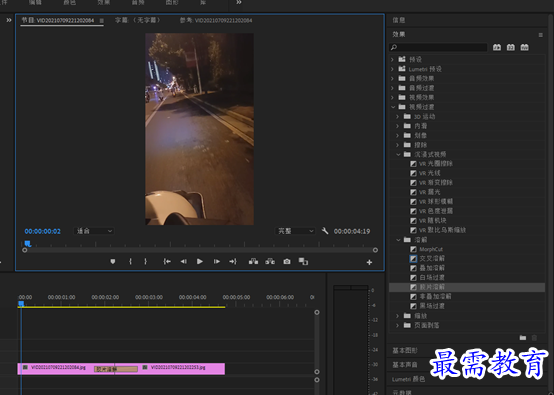The height and width of the screenshot is (395, 554).
Task: Open the comparison view button
Action: coord(303,261)
